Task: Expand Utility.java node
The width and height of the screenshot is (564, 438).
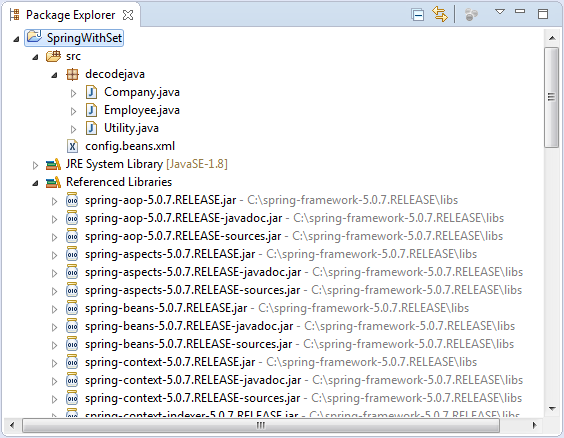Action: 73,129
